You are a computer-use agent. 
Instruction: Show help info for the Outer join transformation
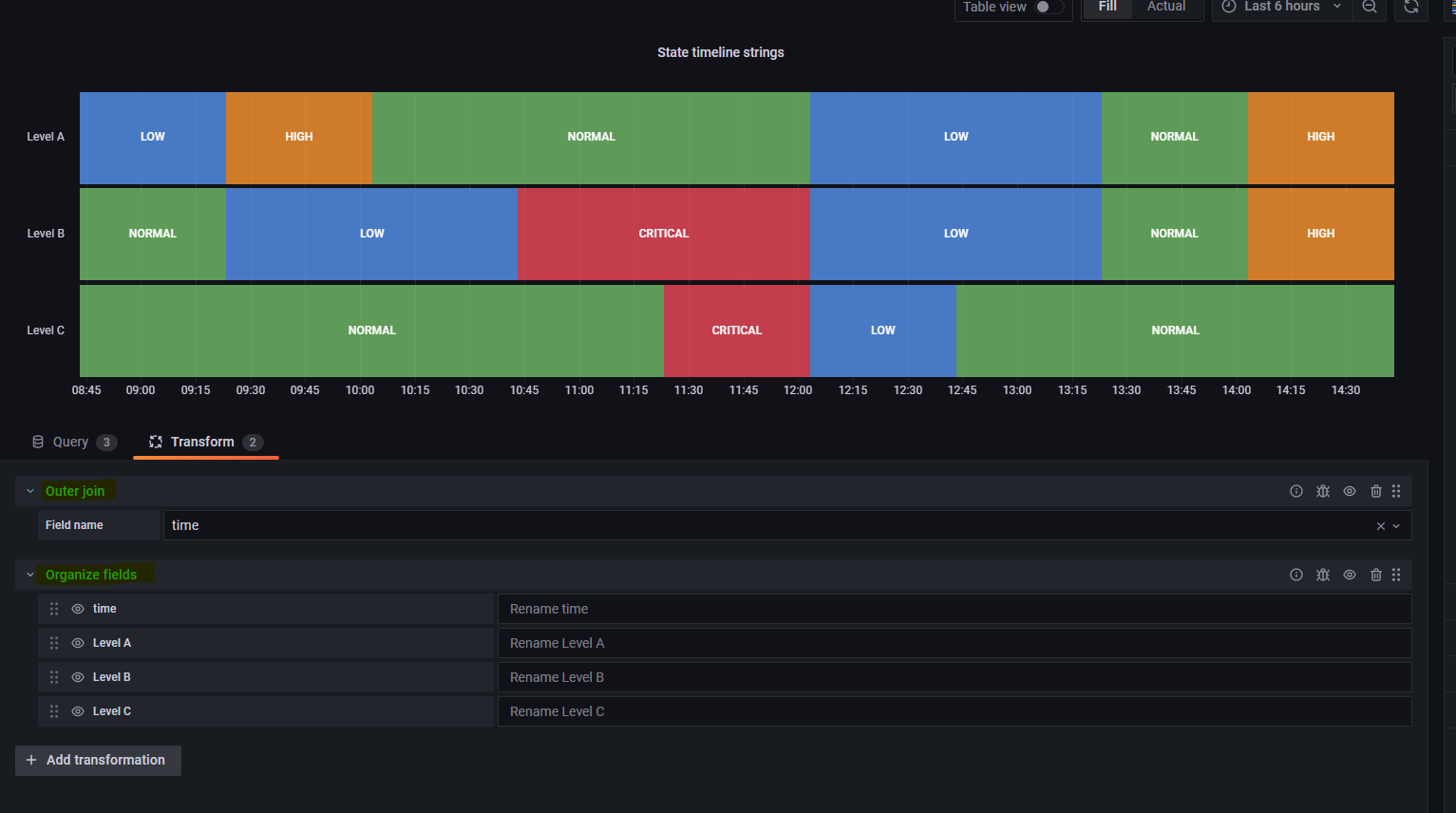pyautogui.click(x=1296, y=491)
